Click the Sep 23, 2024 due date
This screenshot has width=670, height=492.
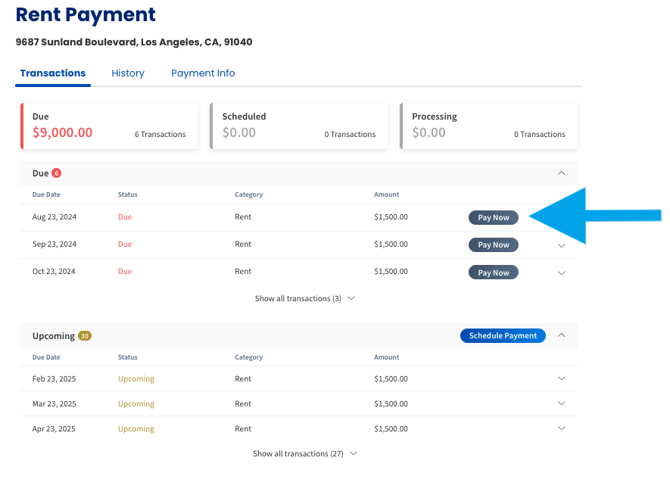(54, 244)
